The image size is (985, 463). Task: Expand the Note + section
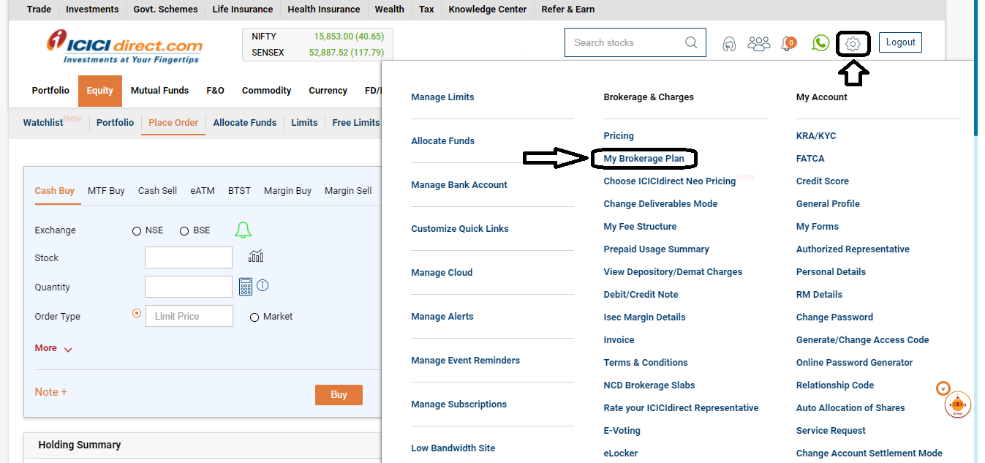click(51, 392)
